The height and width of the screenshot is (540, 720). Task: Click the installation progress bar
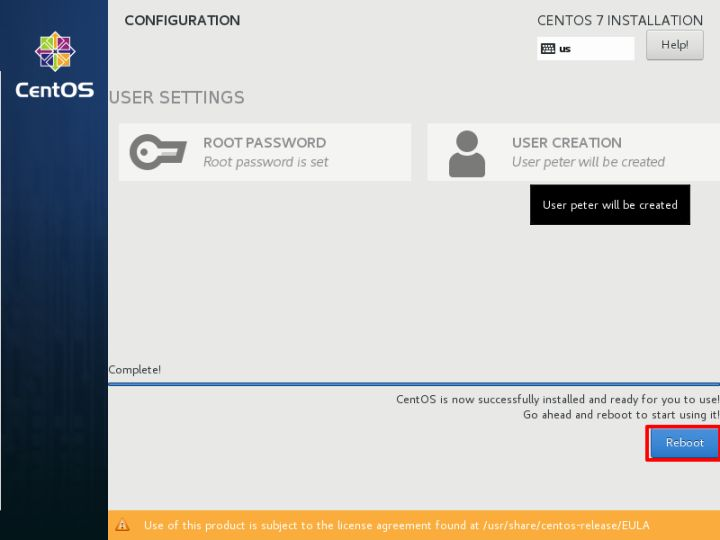coord(413,383)
